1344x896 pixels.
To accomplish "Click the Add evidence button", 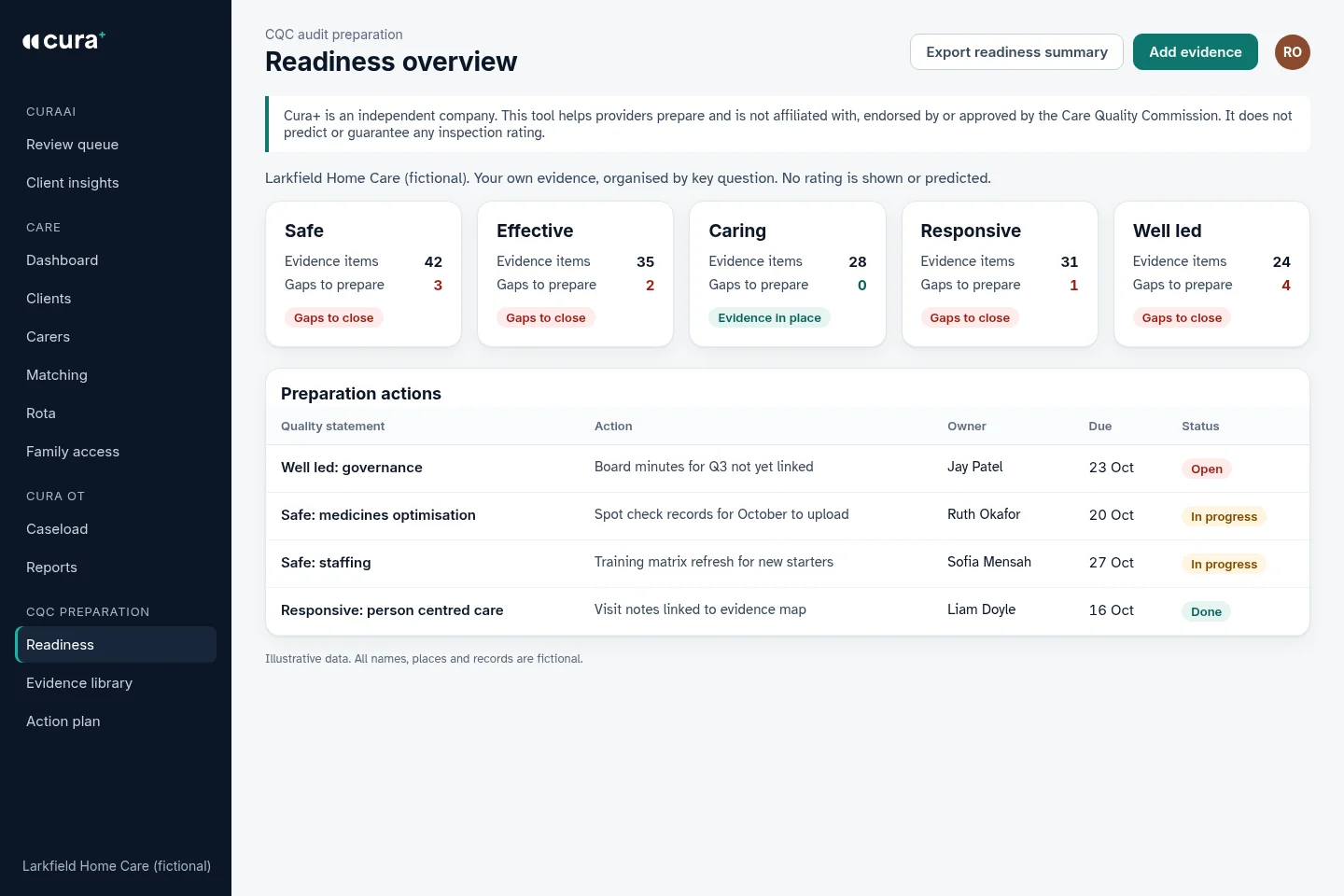I will tap(1195, 52).
